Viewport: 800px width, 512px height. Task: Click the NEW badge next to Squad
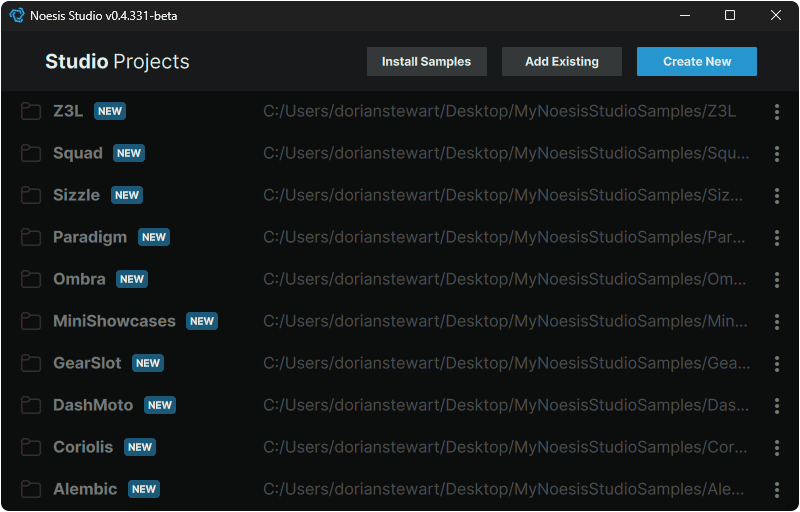tap(129, 153)
